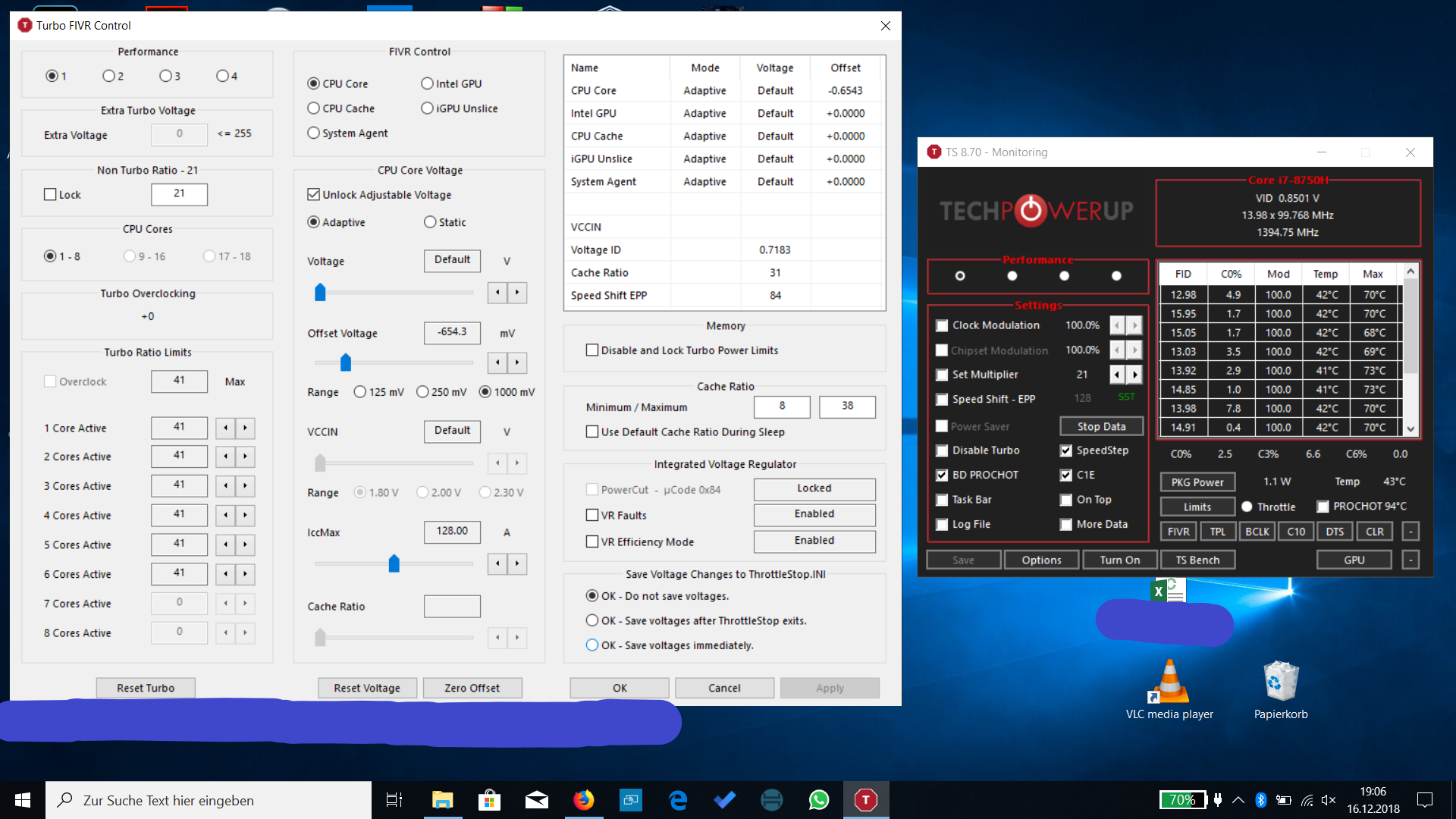Enable Disable and Lock Turbo Power Limits
Image resolution: width=1456 pixels, height=819 pixels.
pos(592,350)
